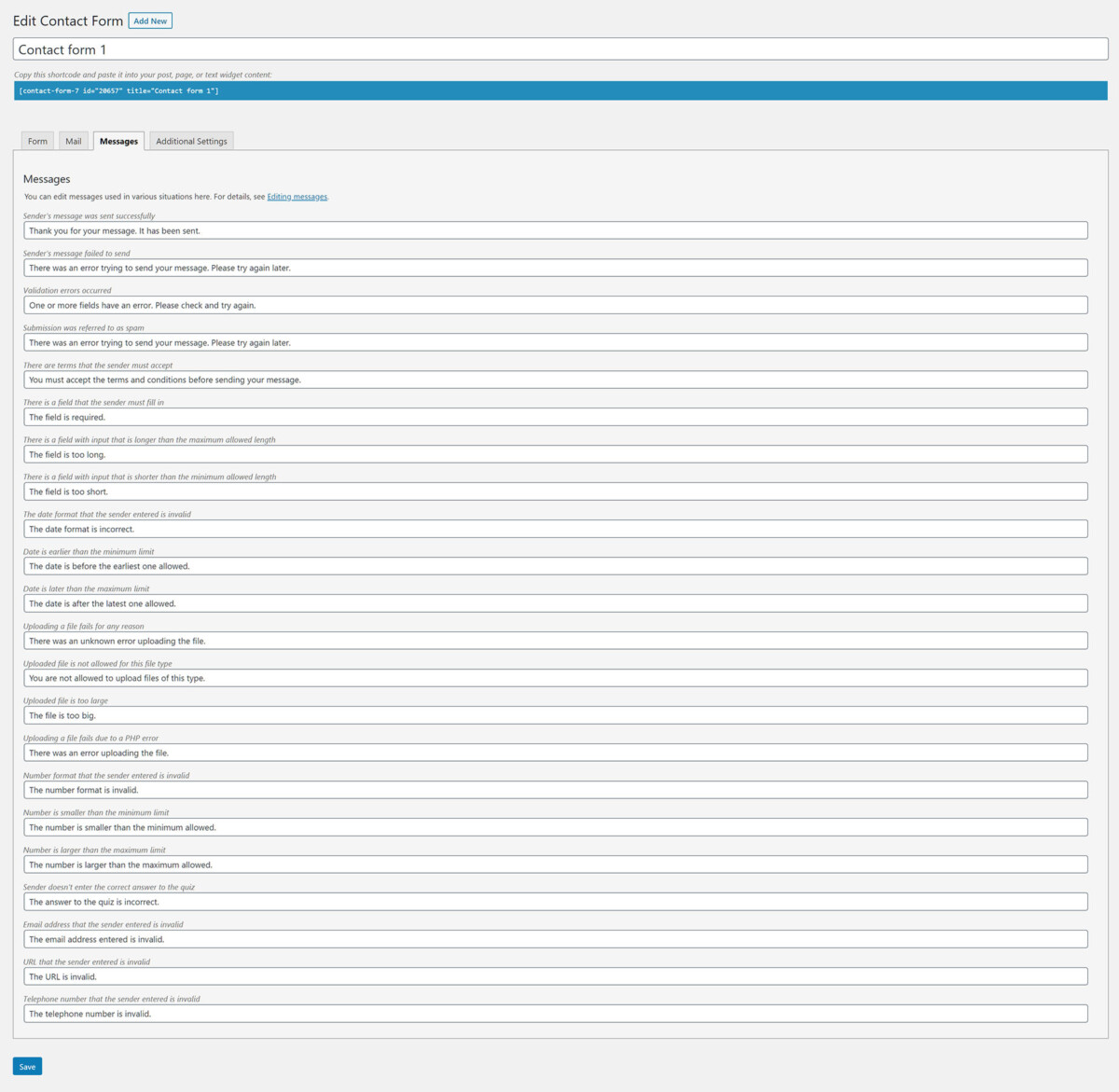Switch to the Form tab
The image size is (1119, 1092).
(x=37, y=141)
